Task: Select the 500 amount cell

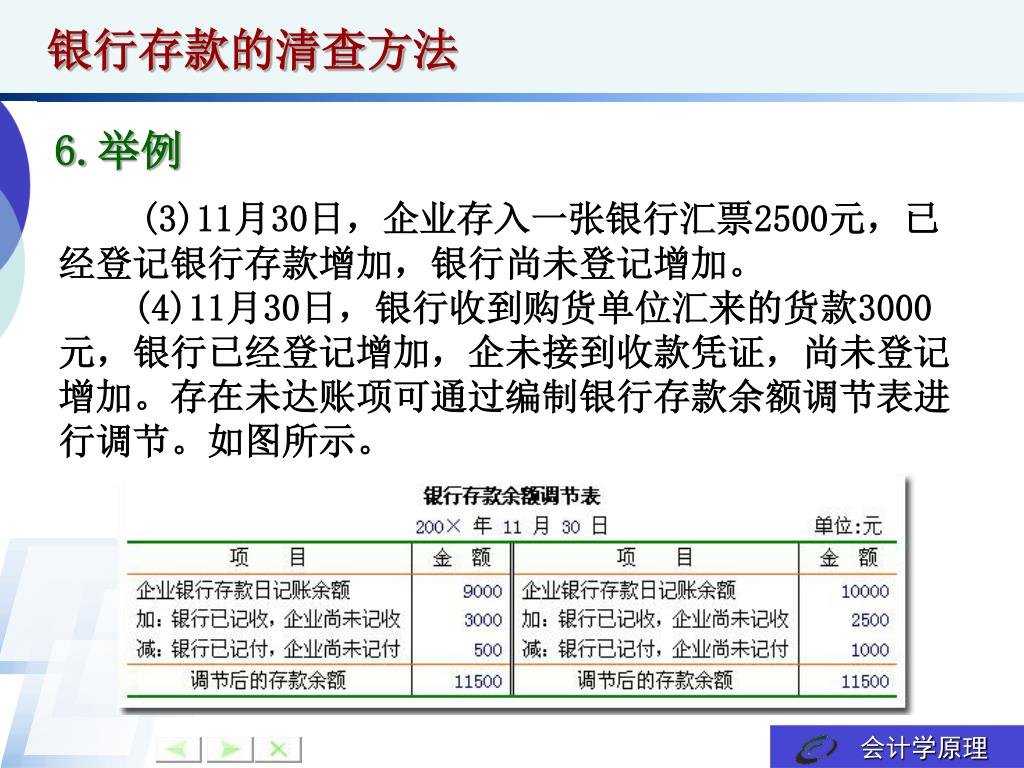Action: pos(488,650)
